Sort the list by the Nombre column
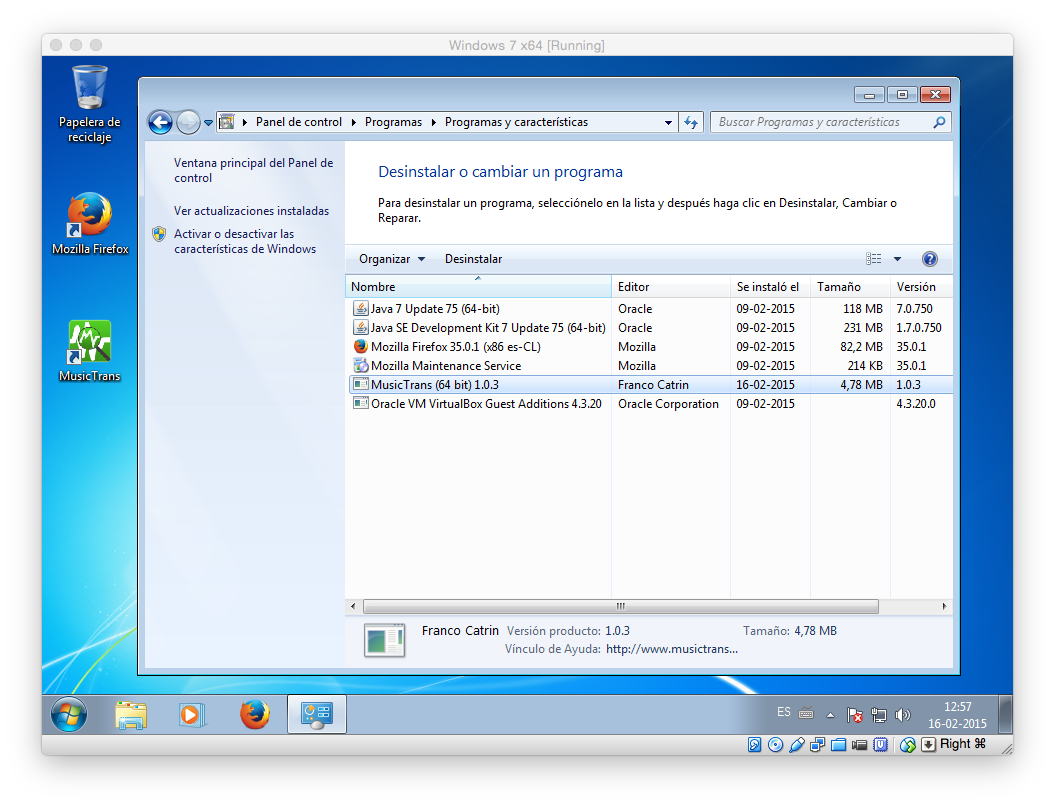This screenshot has height=805, width=1055. coord(478,287)
